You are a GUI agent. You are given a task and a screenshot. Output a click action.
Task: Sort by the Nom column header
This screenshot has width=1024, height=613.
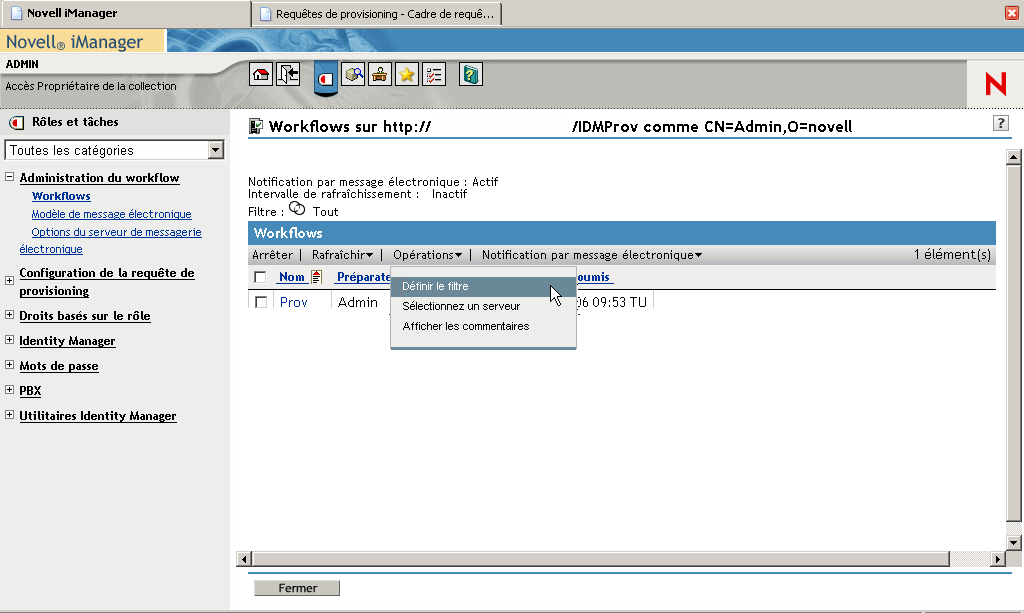click(x=291, y=277)
